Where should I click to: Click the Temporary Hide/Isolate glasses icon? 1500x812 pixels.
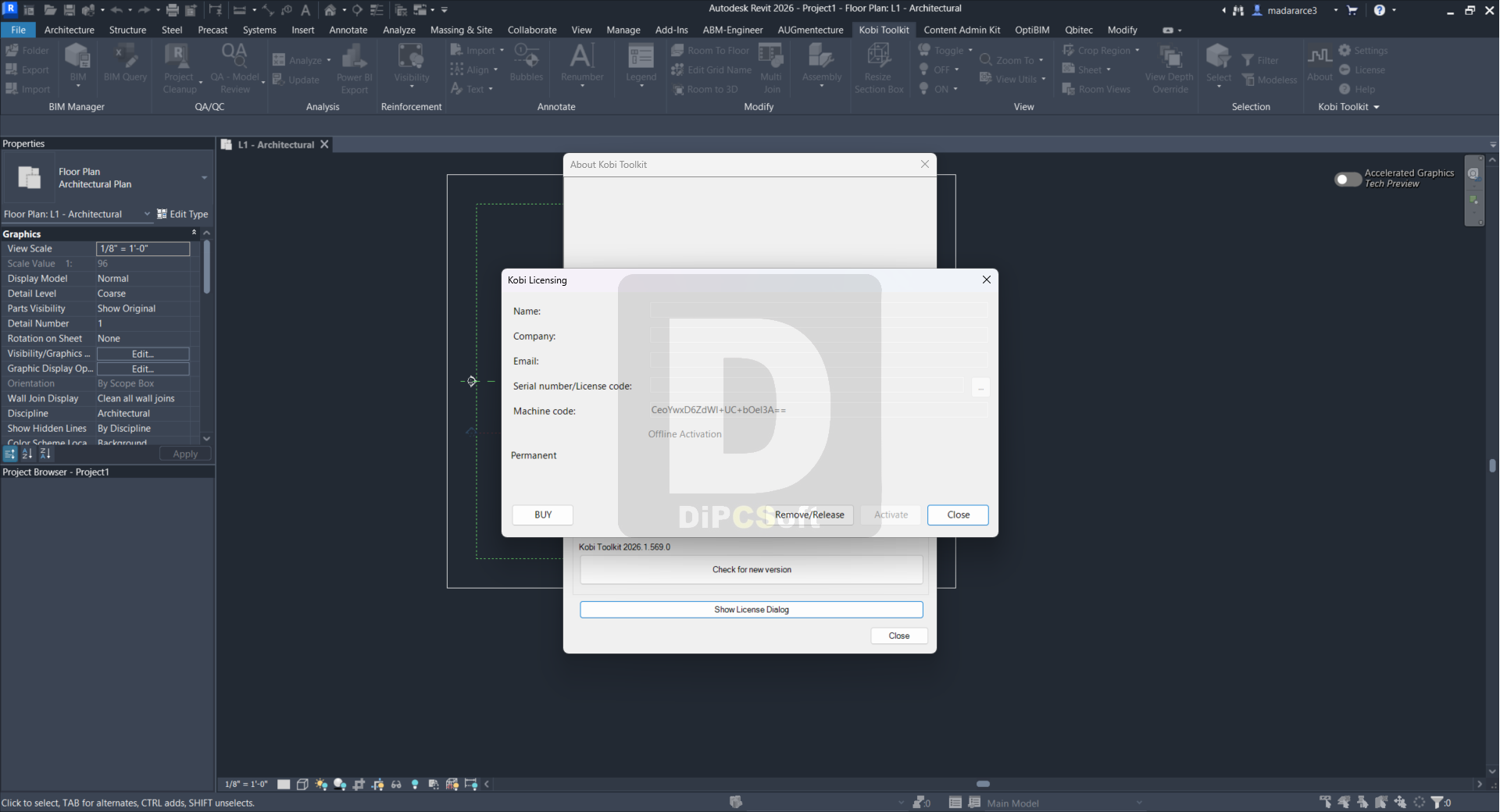[396, 784]
